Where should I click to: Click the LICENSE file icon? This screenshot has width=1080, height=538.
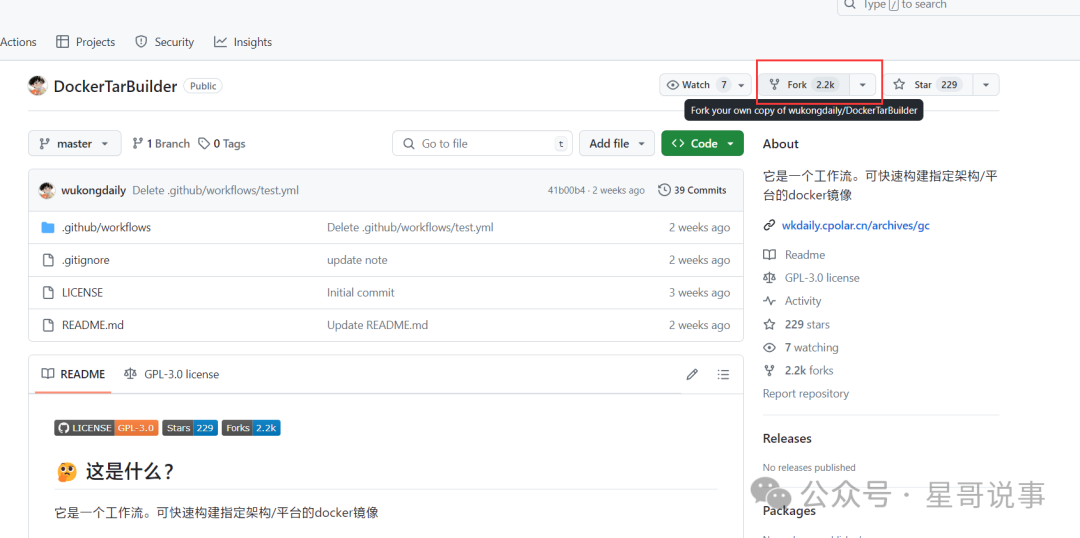[48, 292]
